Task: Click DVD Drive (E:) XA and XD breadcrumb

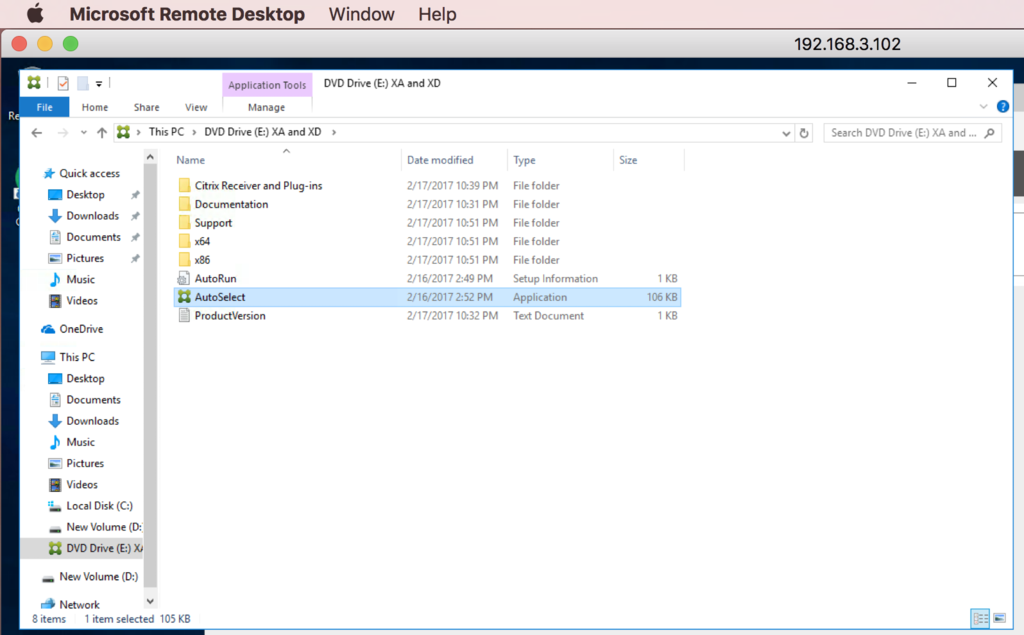Action: (x=263, y=132)
